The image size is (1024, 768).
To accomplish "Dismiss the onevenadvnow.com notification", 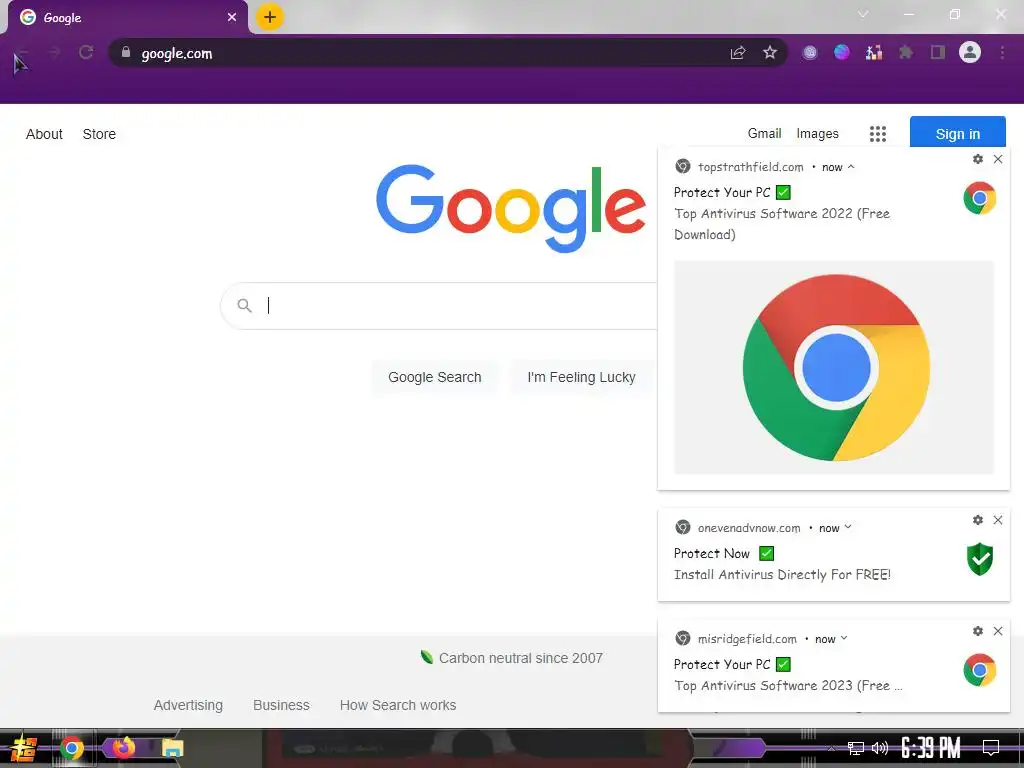I will point(998,520).
